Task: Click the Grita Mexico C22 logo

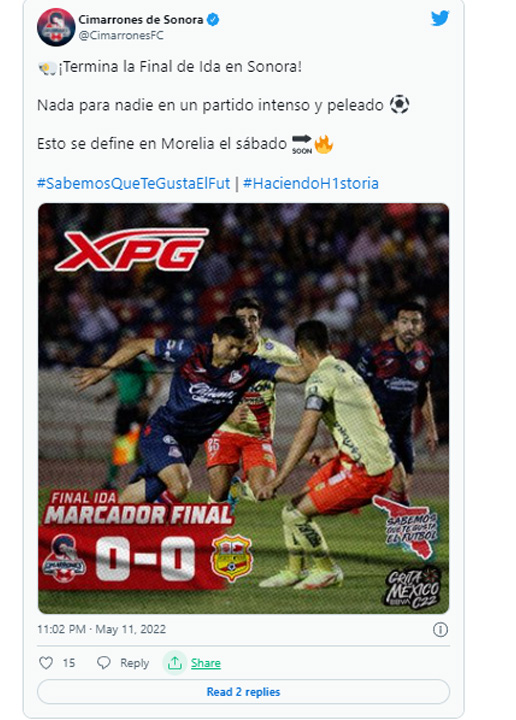Action: pos(412,588)
